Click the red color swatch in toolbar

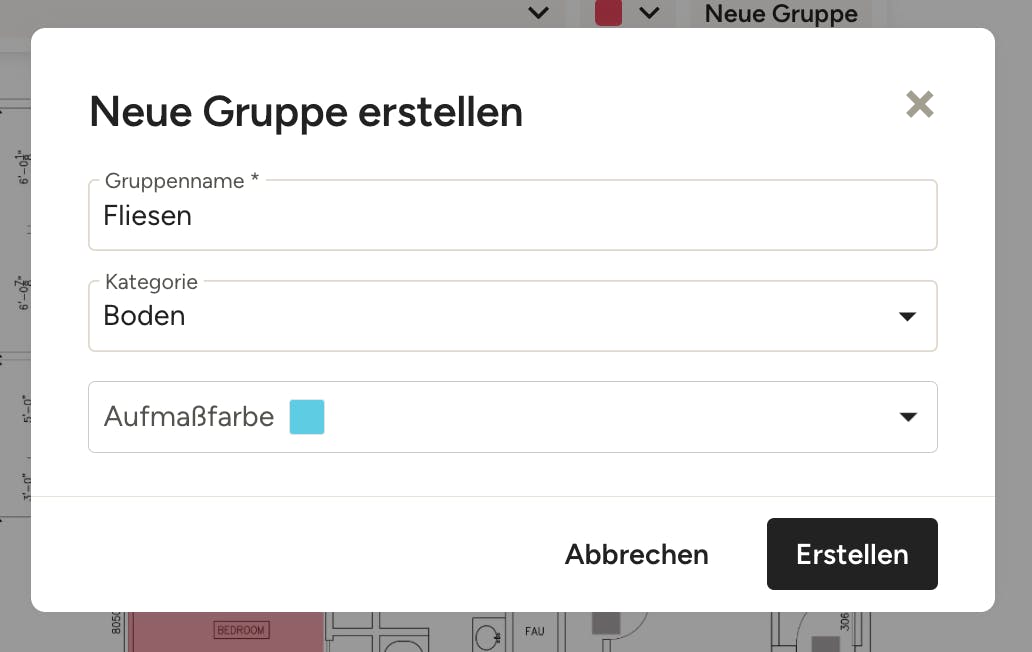tap(608, 13)
